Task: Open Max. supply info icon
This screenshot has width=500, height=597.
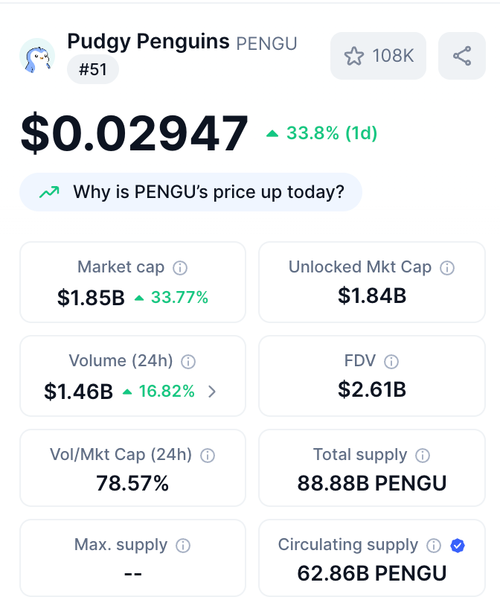Action: (183, 546)
